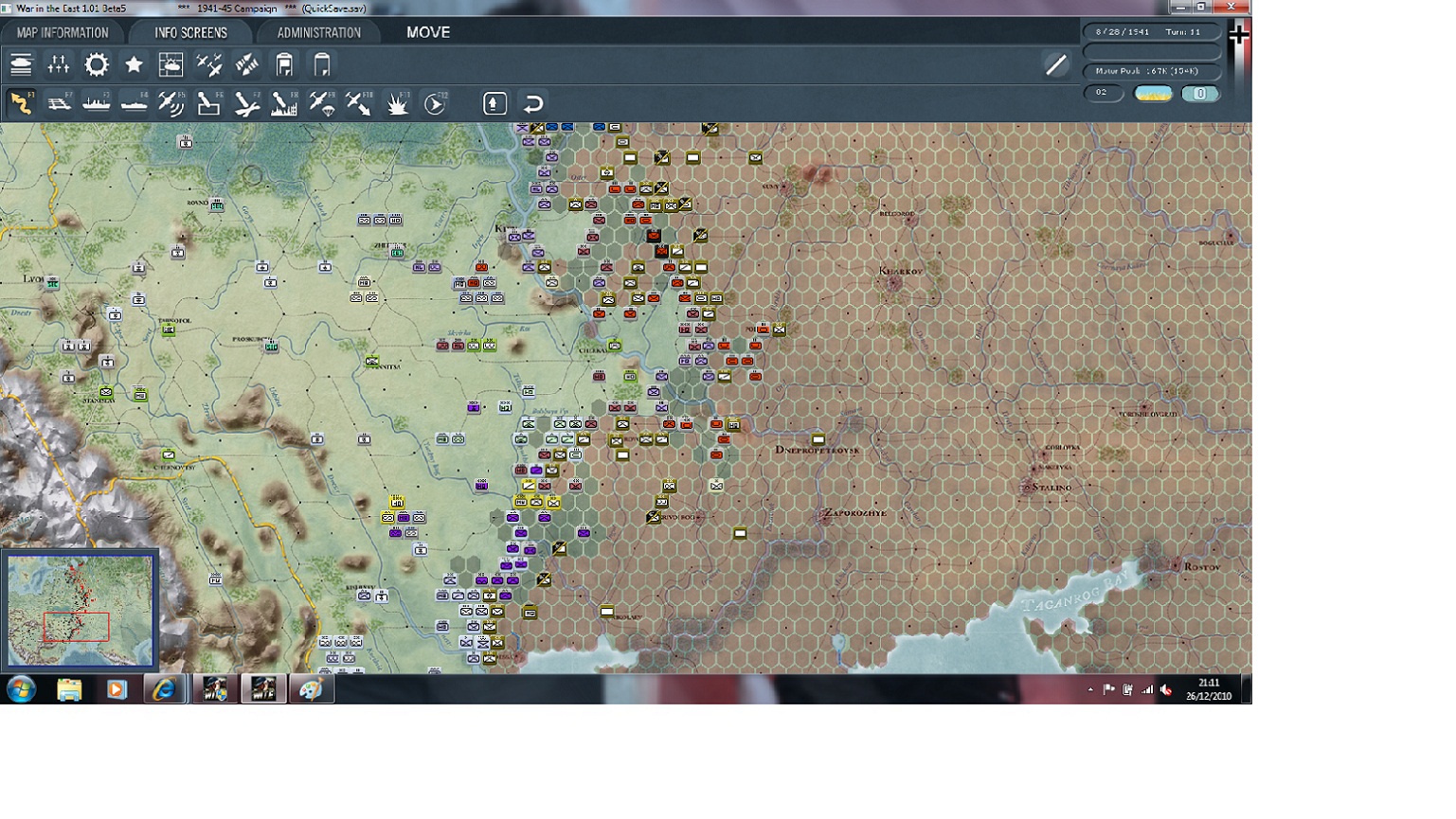Click the F10 air transfer icon
1456x819 pixels.
point(359,103)
